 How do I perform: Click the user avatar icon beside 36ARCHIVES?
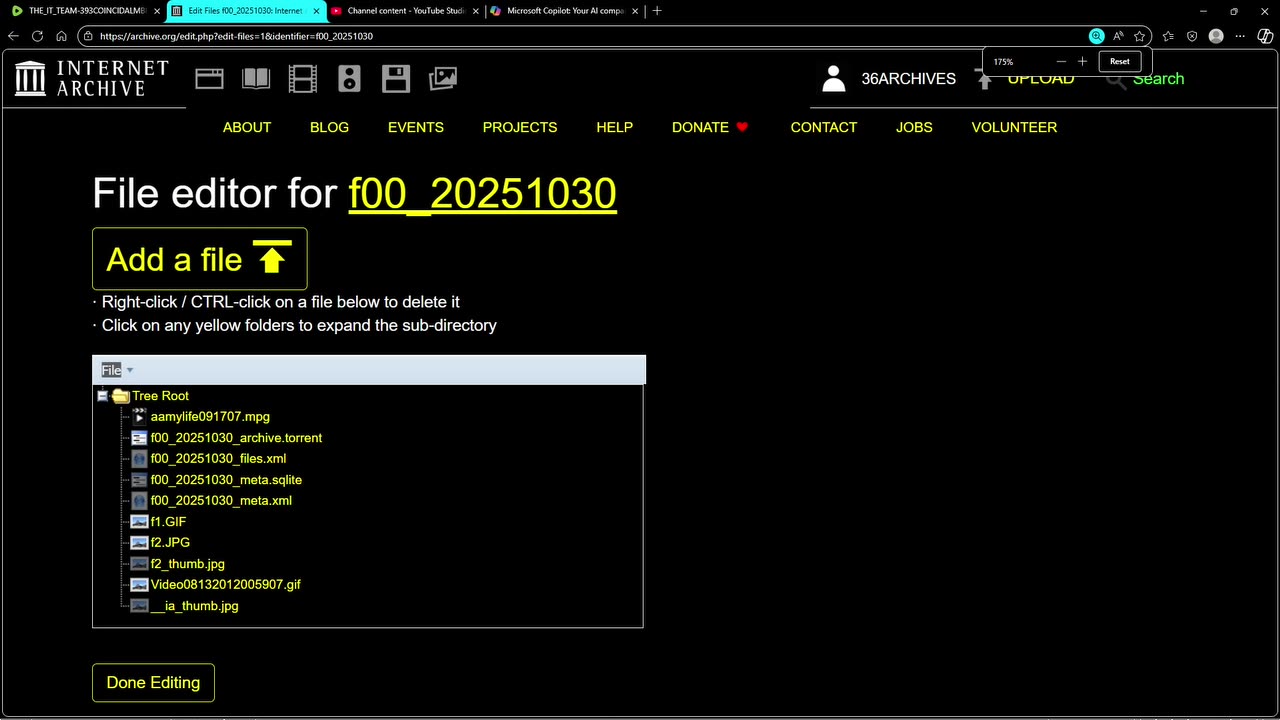pyautogui.click(x=834, y=79)
